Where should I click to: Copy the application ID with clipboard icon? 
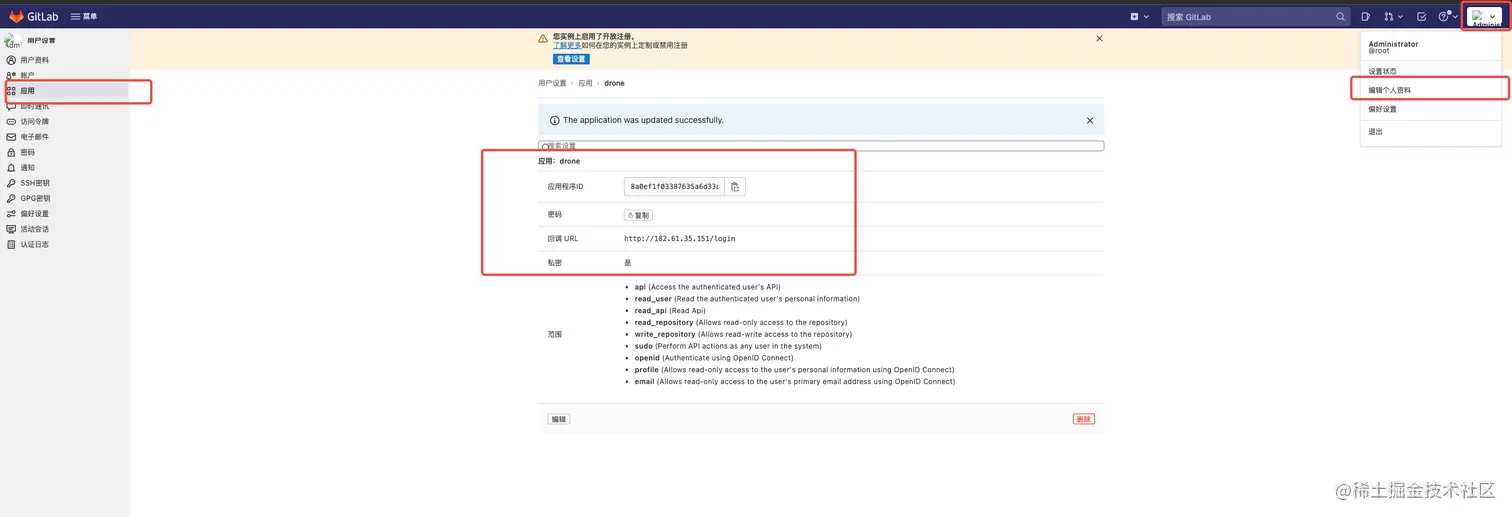[x=735, y=187]
